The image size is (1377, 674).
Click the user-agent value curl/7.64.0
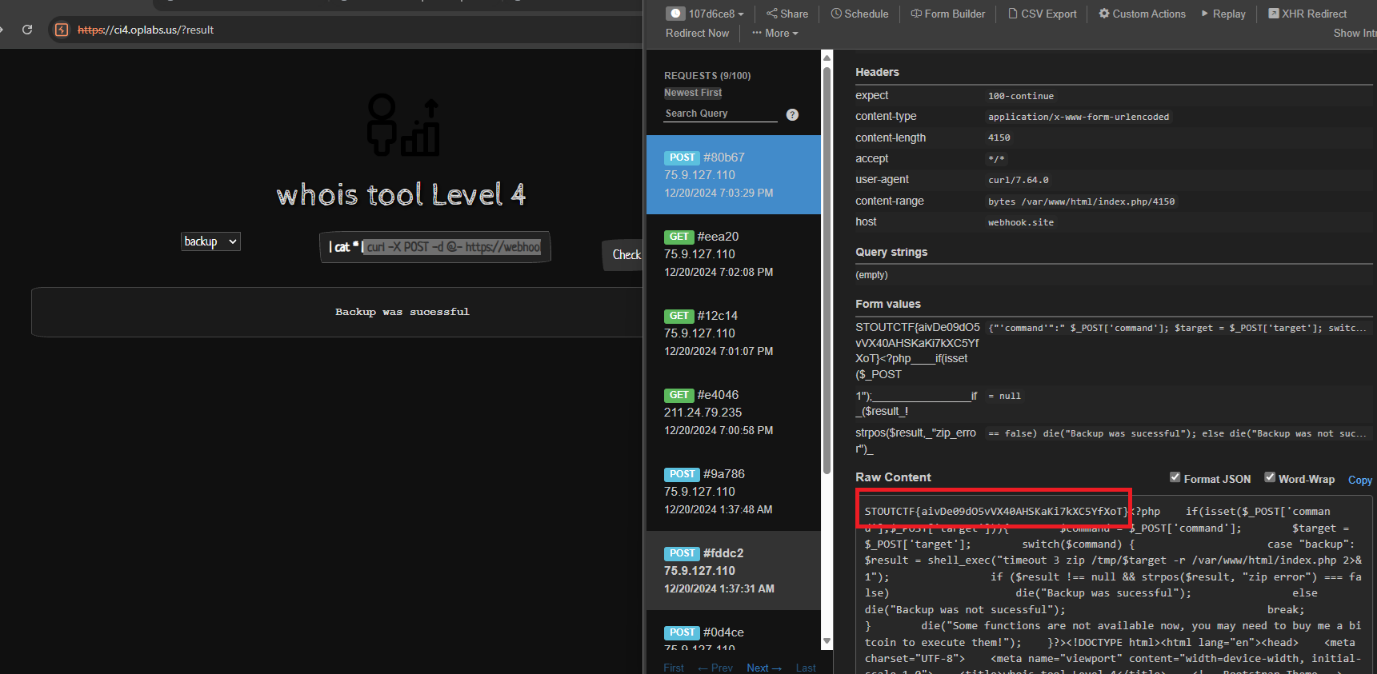tap(1018, 180)
